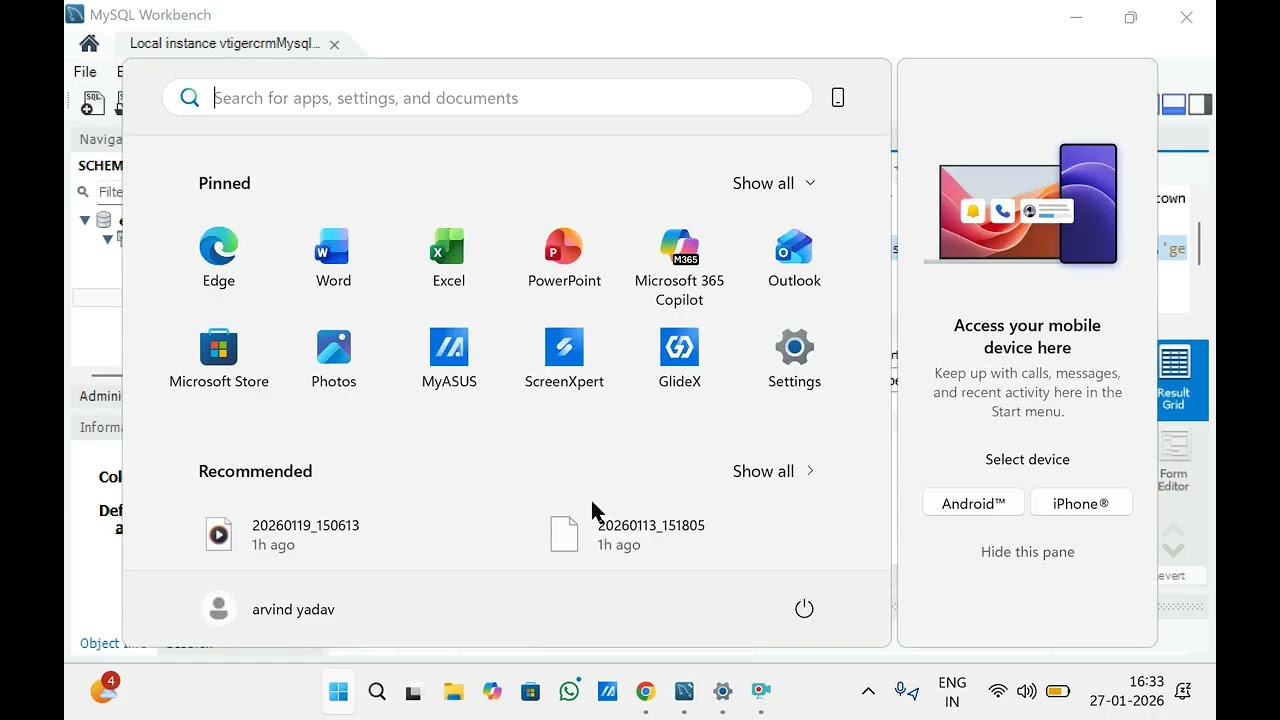Image resolution: width=1280 pixels, height=720 pixels.
Task: Show all pinned apps
Action: pyautogui.click(x=774, y=183)
